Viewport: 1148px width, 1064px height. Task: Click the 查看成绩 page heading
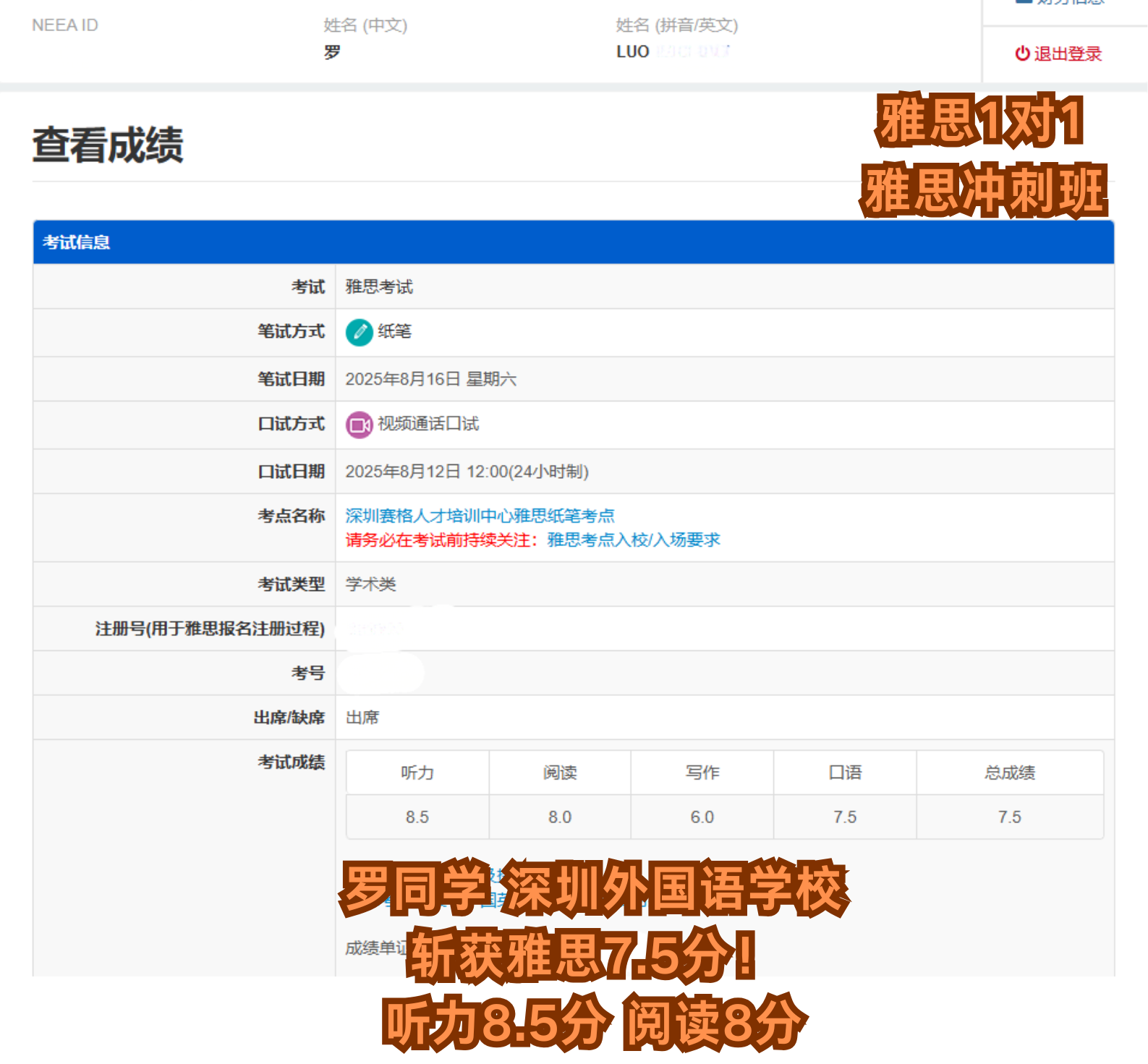coord(108,145)
